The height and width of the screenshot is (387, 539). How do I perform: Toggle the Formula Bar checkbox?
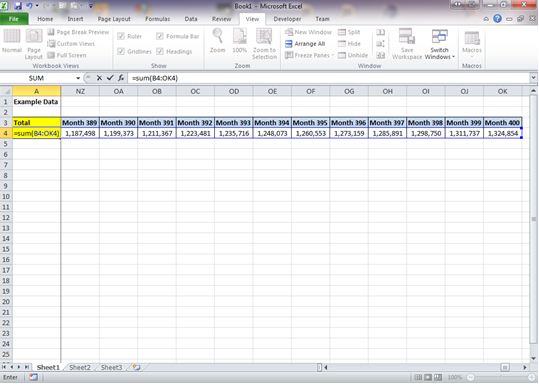tap(178, 36)
